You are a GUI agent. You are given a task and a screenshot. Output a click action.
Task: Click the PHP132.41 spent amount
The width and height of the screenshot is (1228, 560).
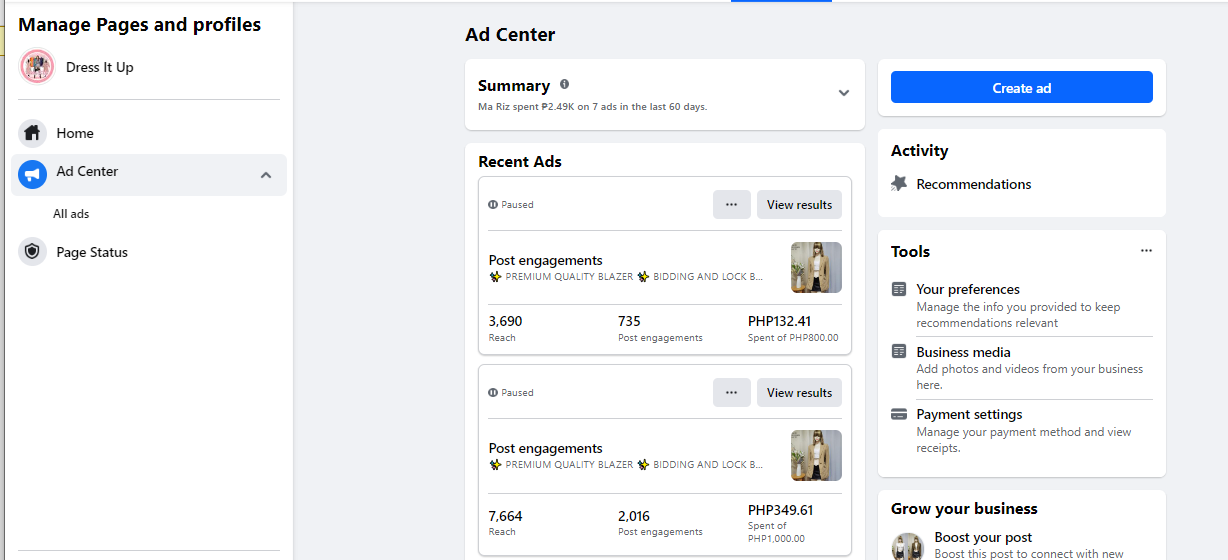(x=780, y=321)
